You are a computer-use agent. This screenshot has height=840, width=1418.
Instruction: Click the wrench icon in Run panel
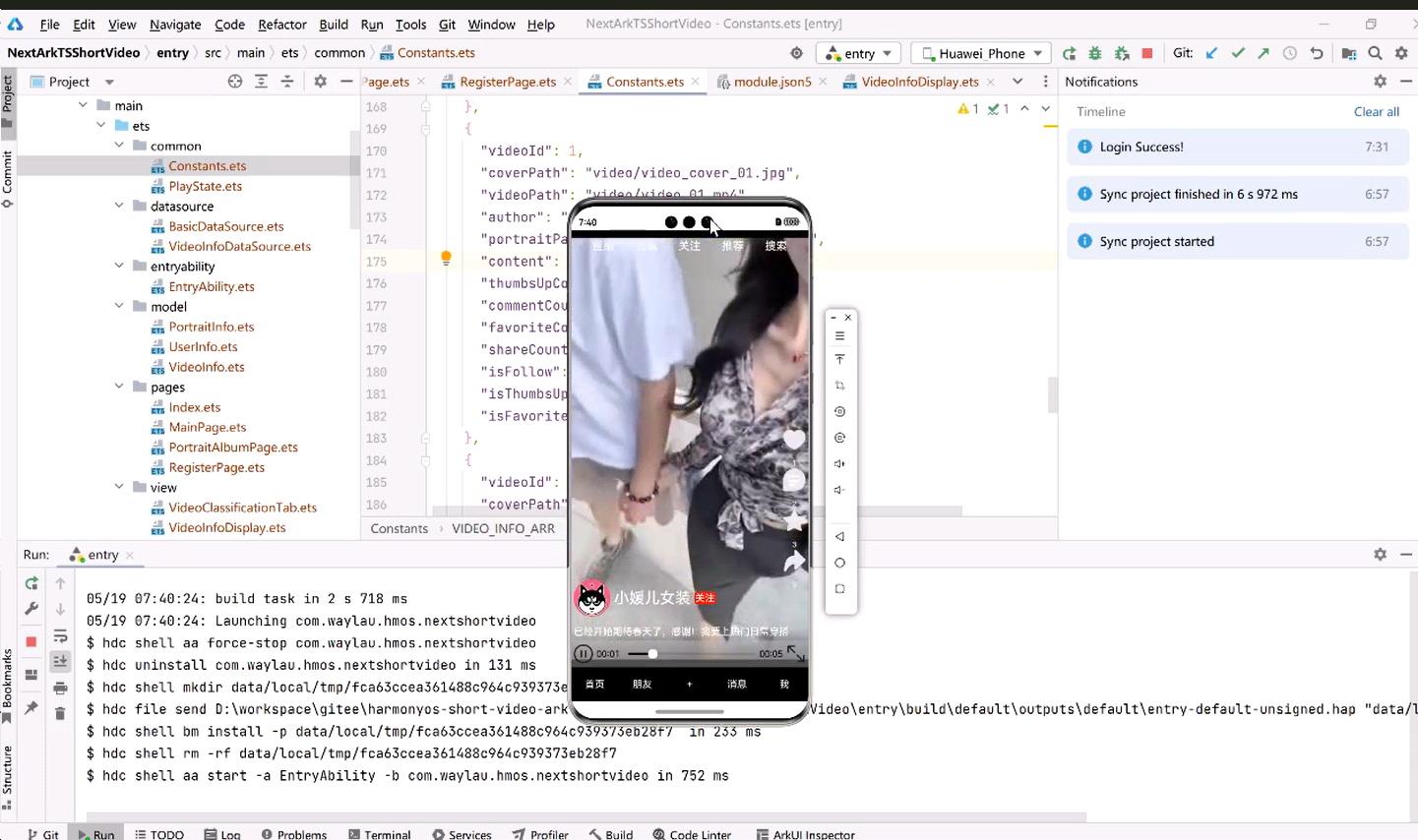(31, 609)
